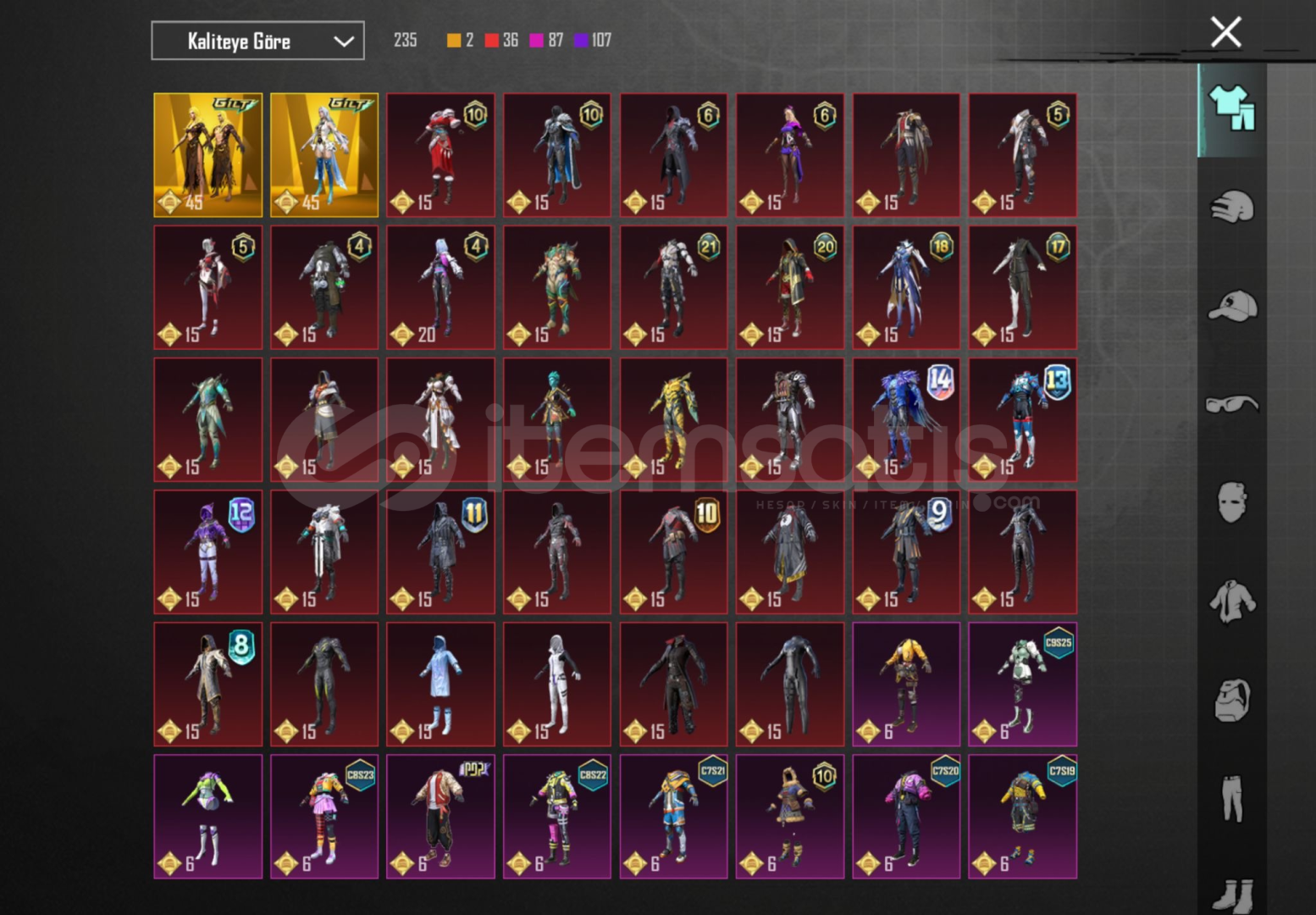This screenshot has width=1316, height=915.
Task: Select the Gilt outfit with white-haired character
Action: [x=324, y=155]
